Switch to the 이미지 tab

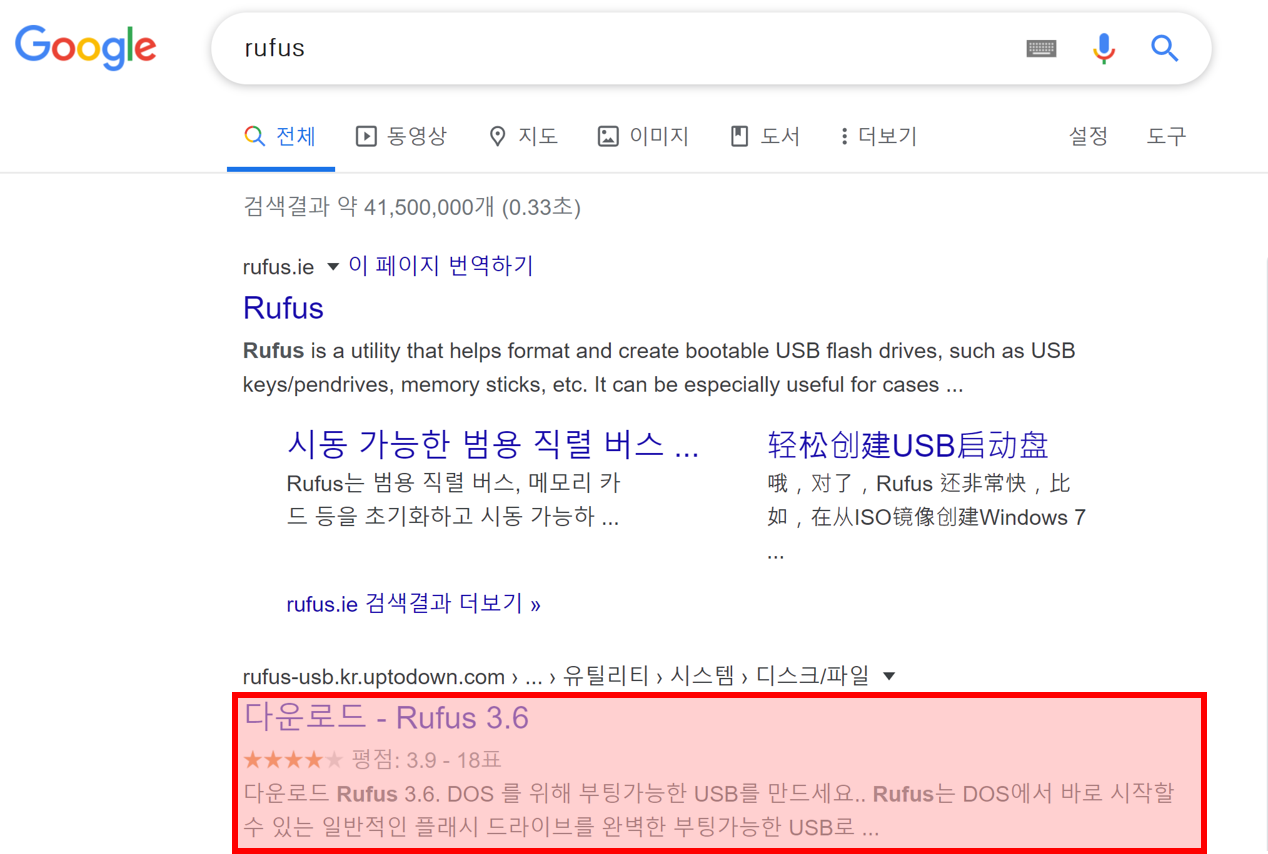point(644,136)
